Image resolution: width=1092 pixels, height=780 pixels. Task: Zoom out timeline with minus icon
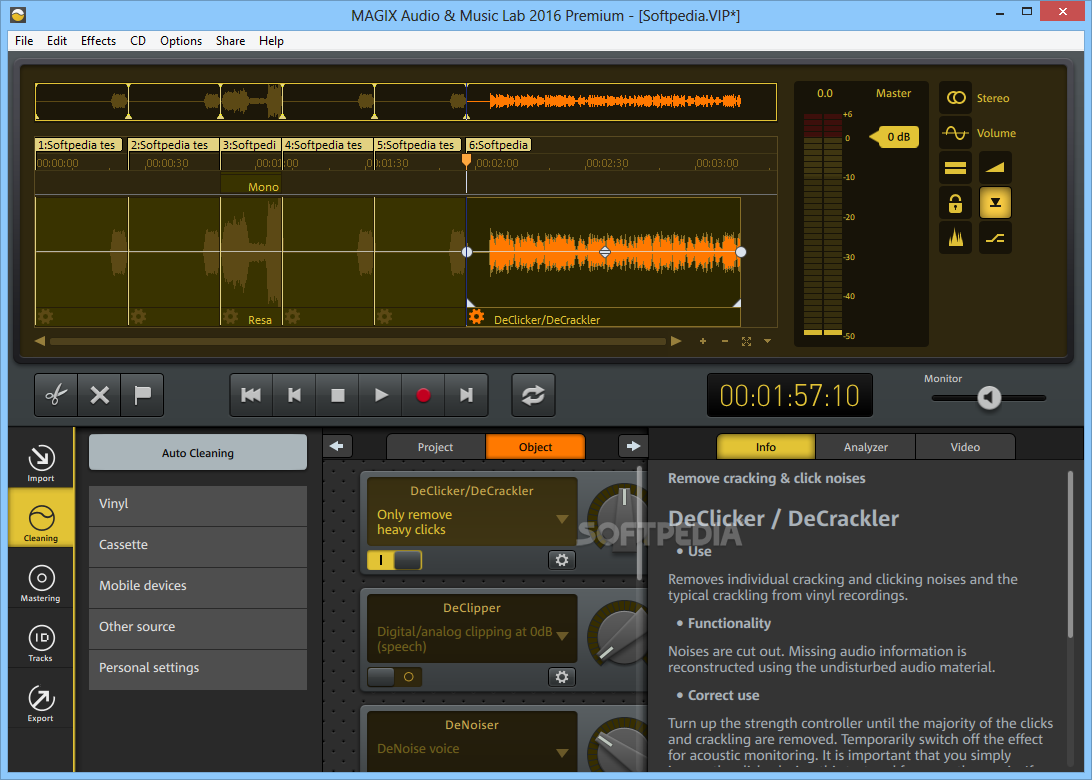725,341
